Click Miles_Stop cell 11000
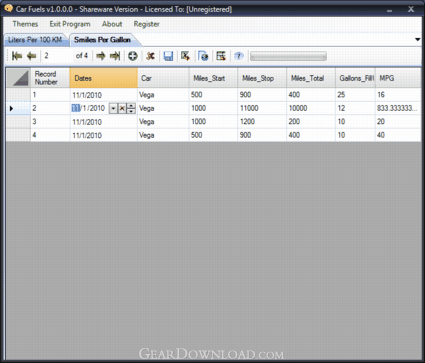425x363 pixels. click(262, 108)
